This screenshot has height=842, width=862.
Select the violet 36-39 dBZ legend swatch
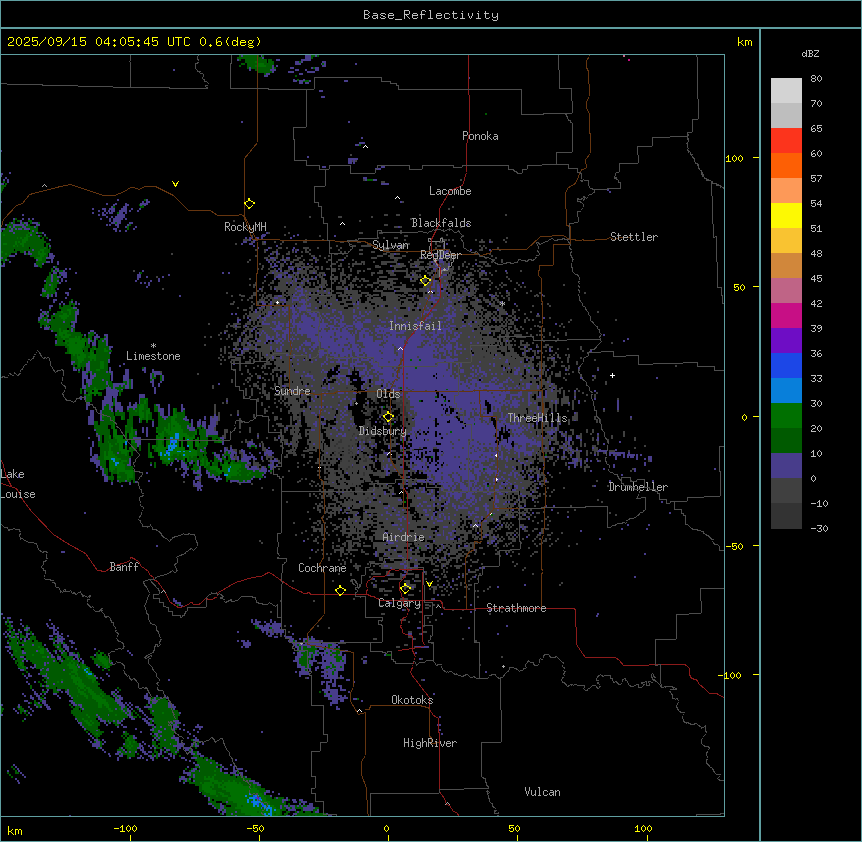[x=786, y=341]
